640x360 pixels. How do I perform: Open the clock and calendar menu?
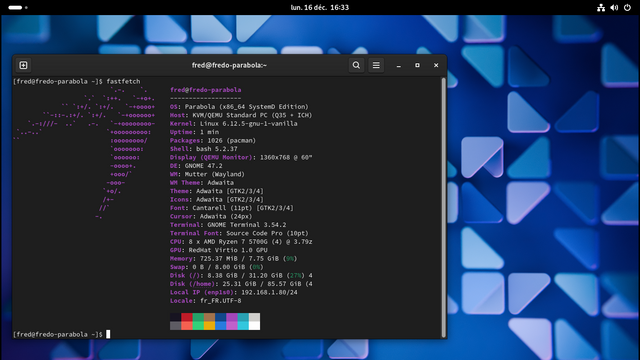(x=320, y=7)
